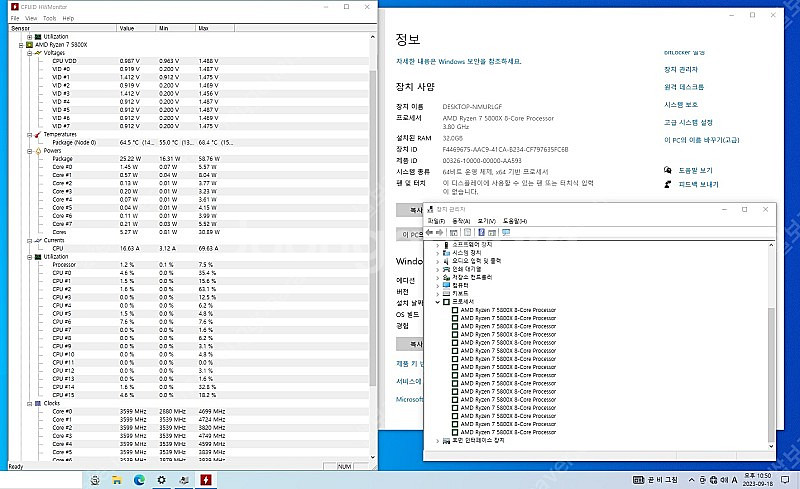Viewport: 800px width, 489px height.
Task: Expand the 휴먼 인터페이스 장치 category chevron
Action: coord(438,441)
